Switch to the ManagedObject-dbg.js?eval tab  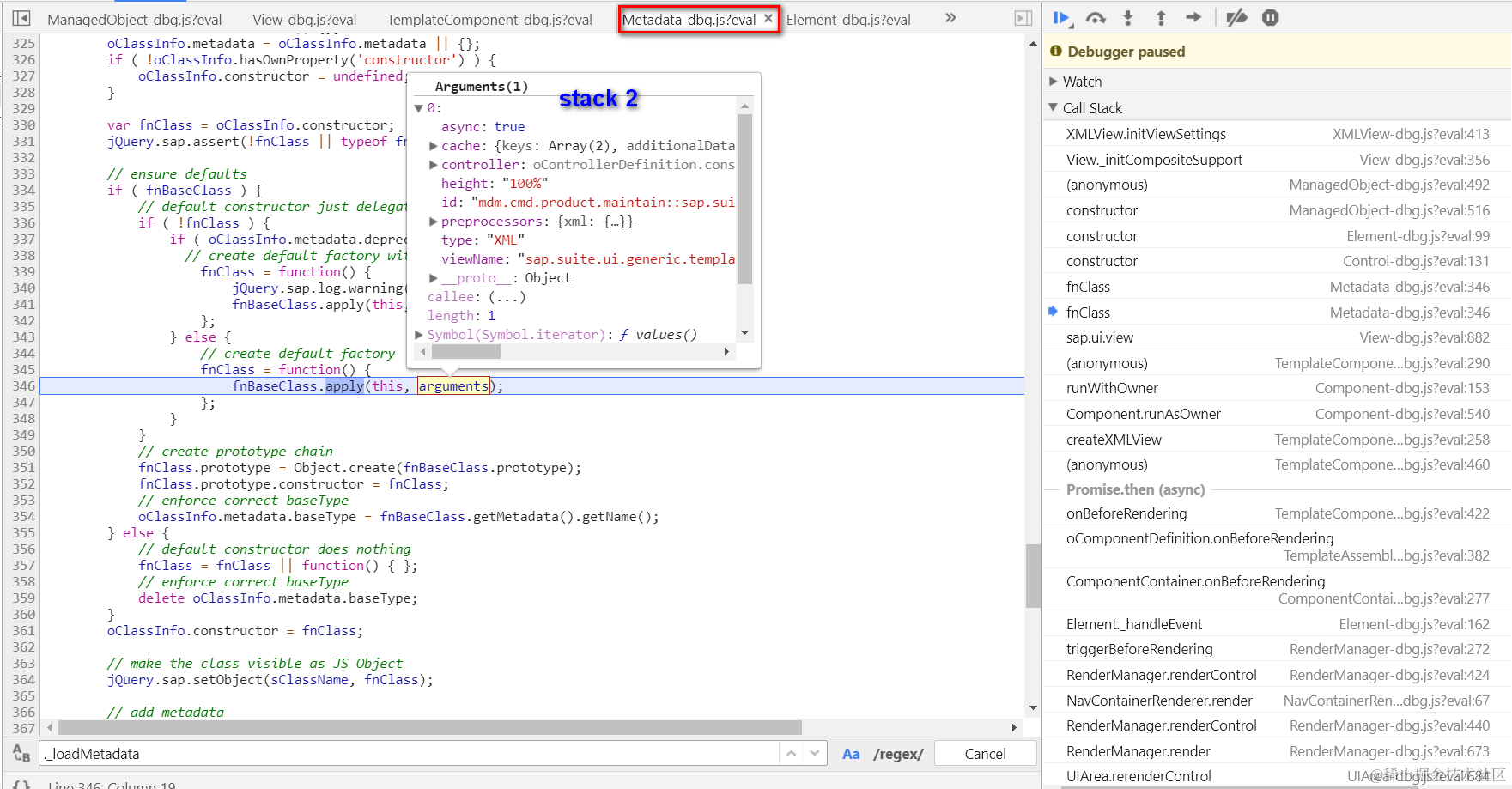point(135,20)
